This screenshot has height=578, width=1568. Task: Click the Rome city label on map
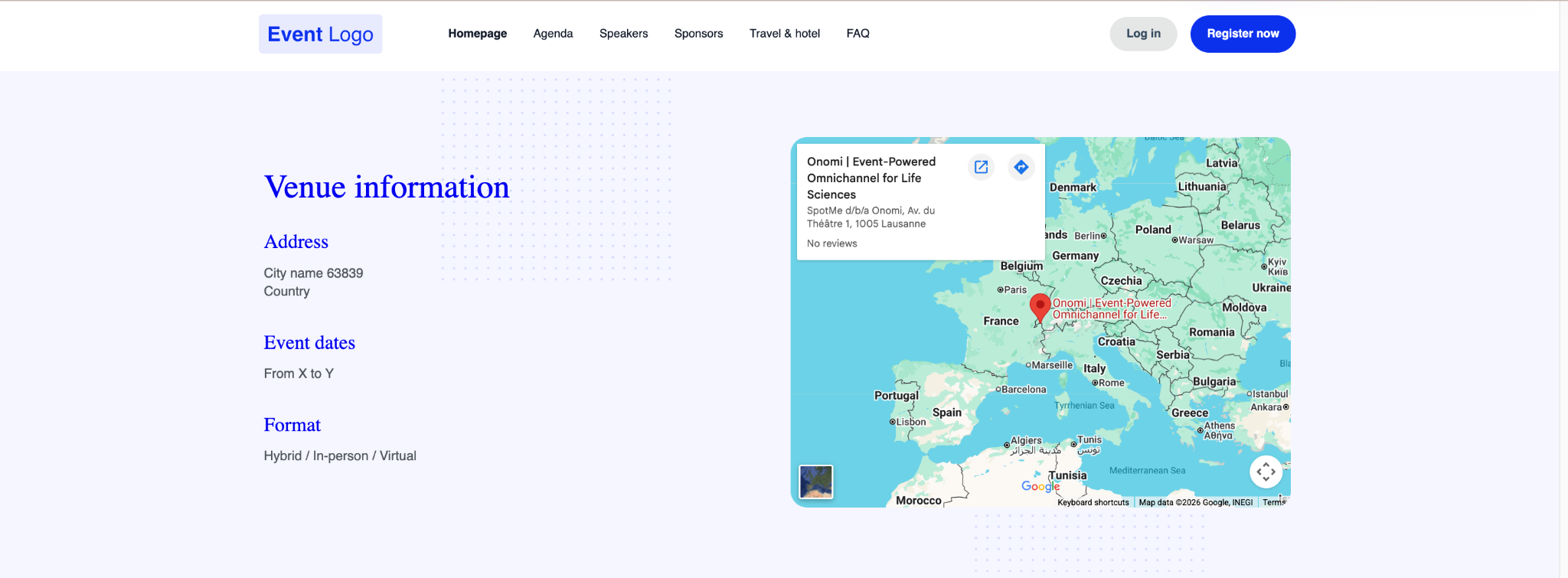pyautogui.click(x=1112, y=383)
